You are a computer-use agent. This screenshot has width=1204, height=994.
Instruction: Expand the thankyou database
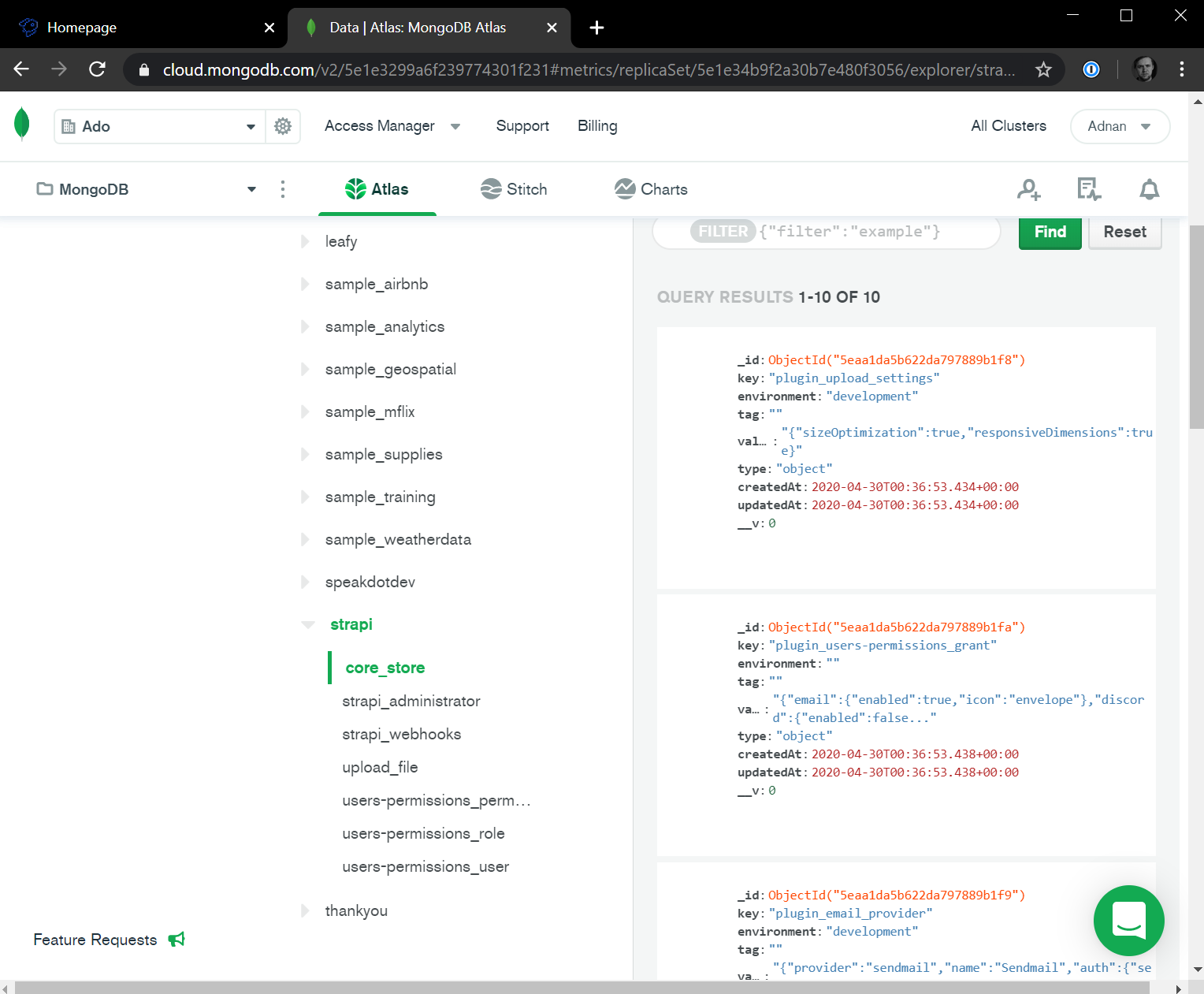tap(305, 910)
